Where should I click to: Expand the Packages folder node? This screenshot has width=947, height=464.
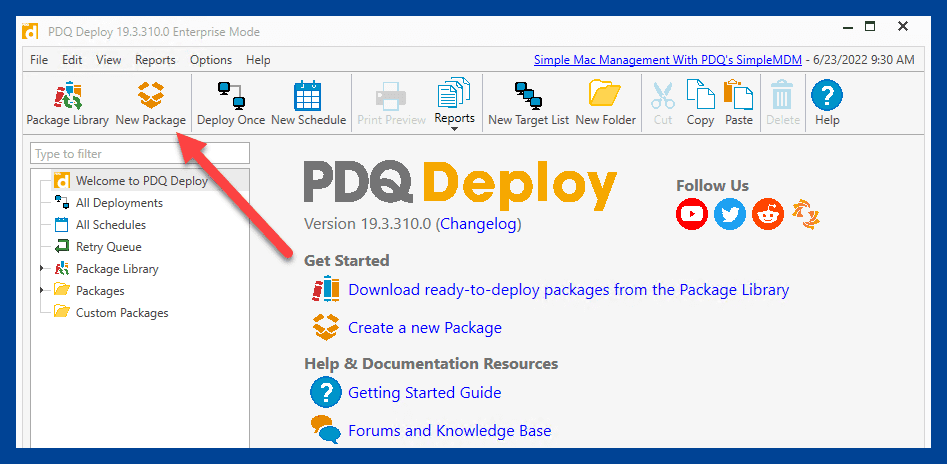coord(42,290)
